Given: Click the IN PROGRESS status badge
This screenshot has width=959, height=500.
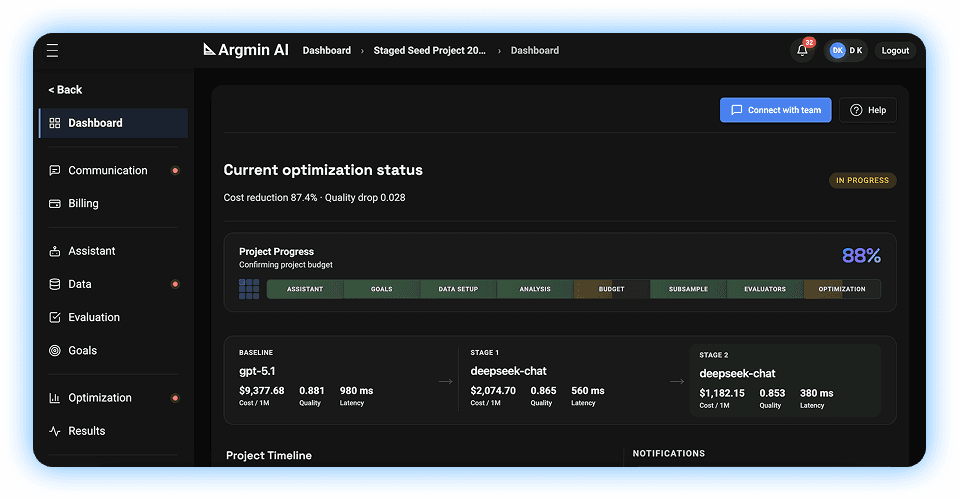Looking at the screenshot, I should pyautogui.click(x=862, y=180).
